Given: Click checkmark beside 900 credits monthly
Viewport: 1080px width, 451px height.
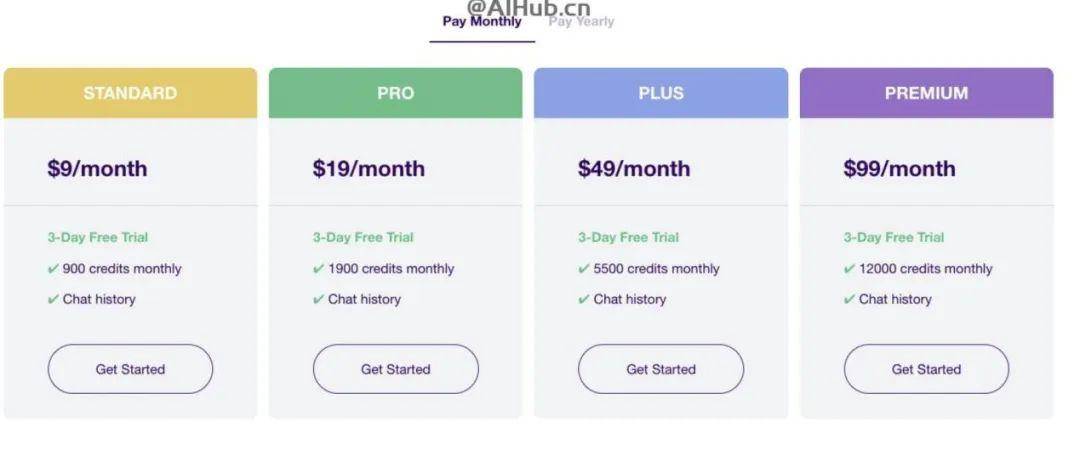Looking at the screenshot, I should click(53, 269).
